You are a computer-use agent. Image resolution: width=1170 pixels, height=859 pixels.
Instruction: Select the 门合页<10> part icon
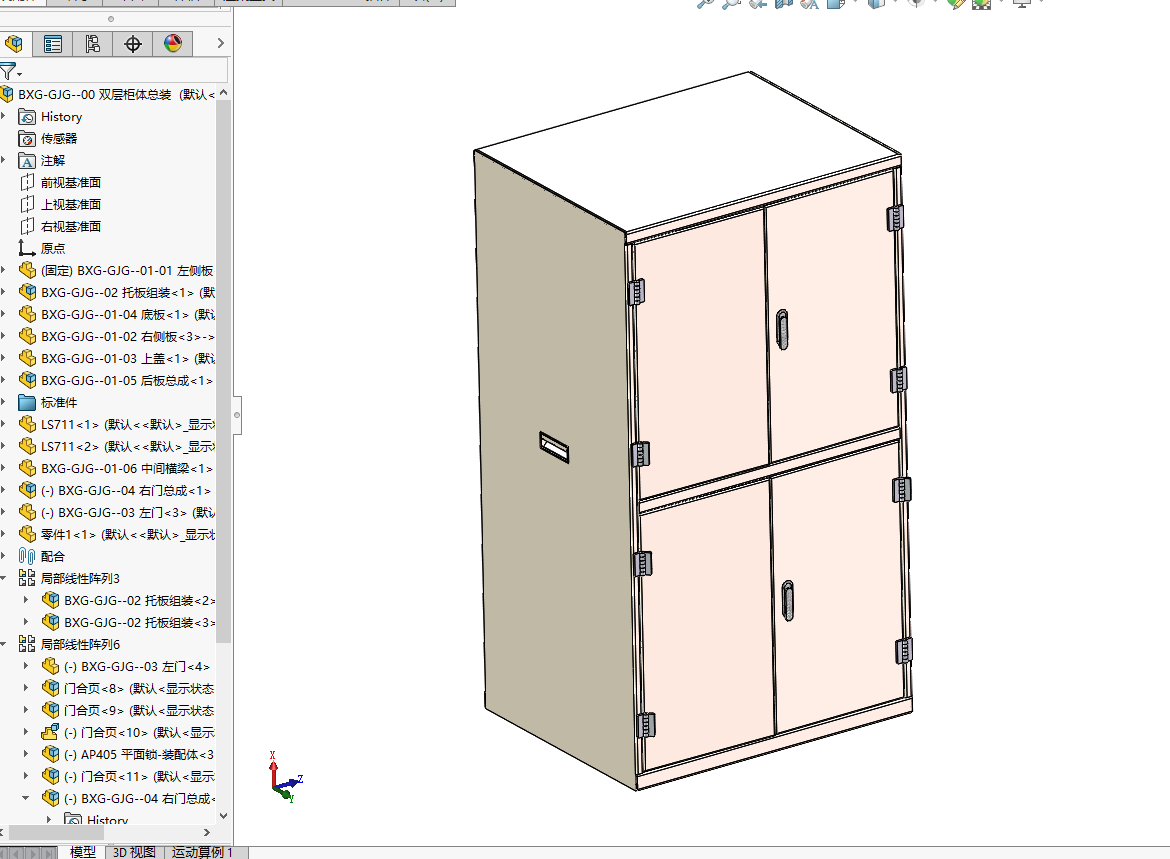coord(50,732)
